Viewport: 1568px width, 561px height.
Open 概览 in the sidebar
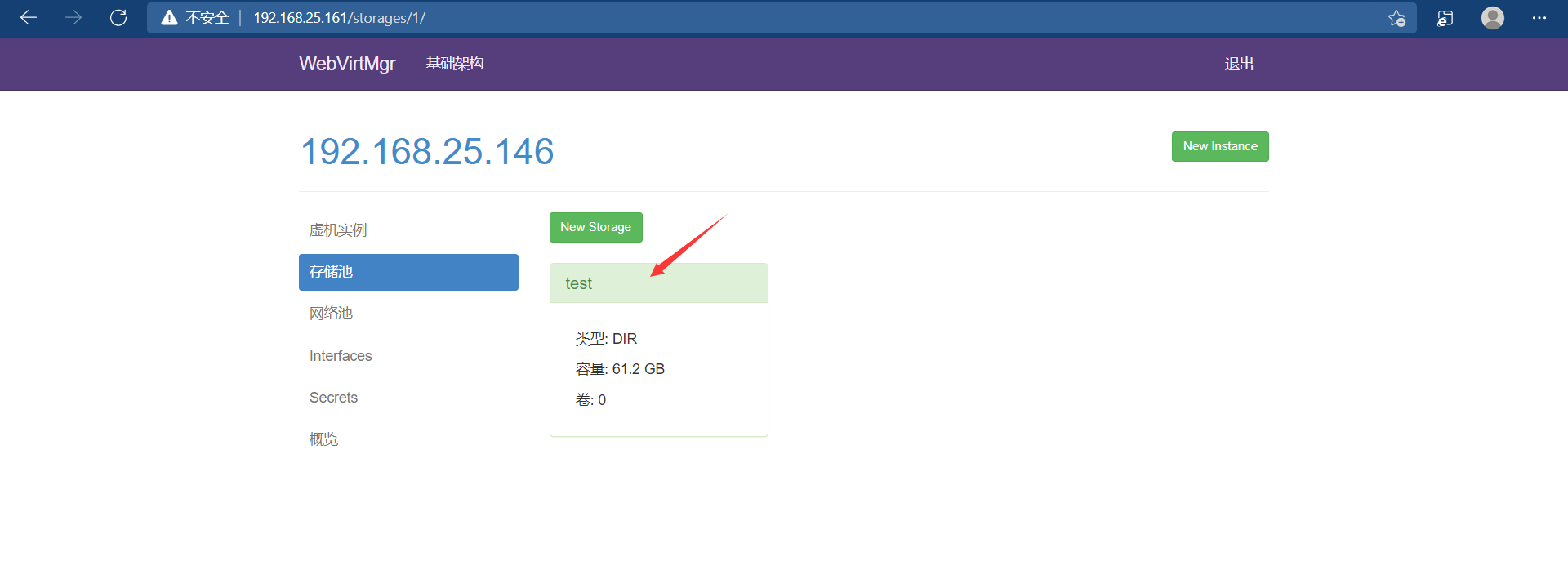coord(408,439)
